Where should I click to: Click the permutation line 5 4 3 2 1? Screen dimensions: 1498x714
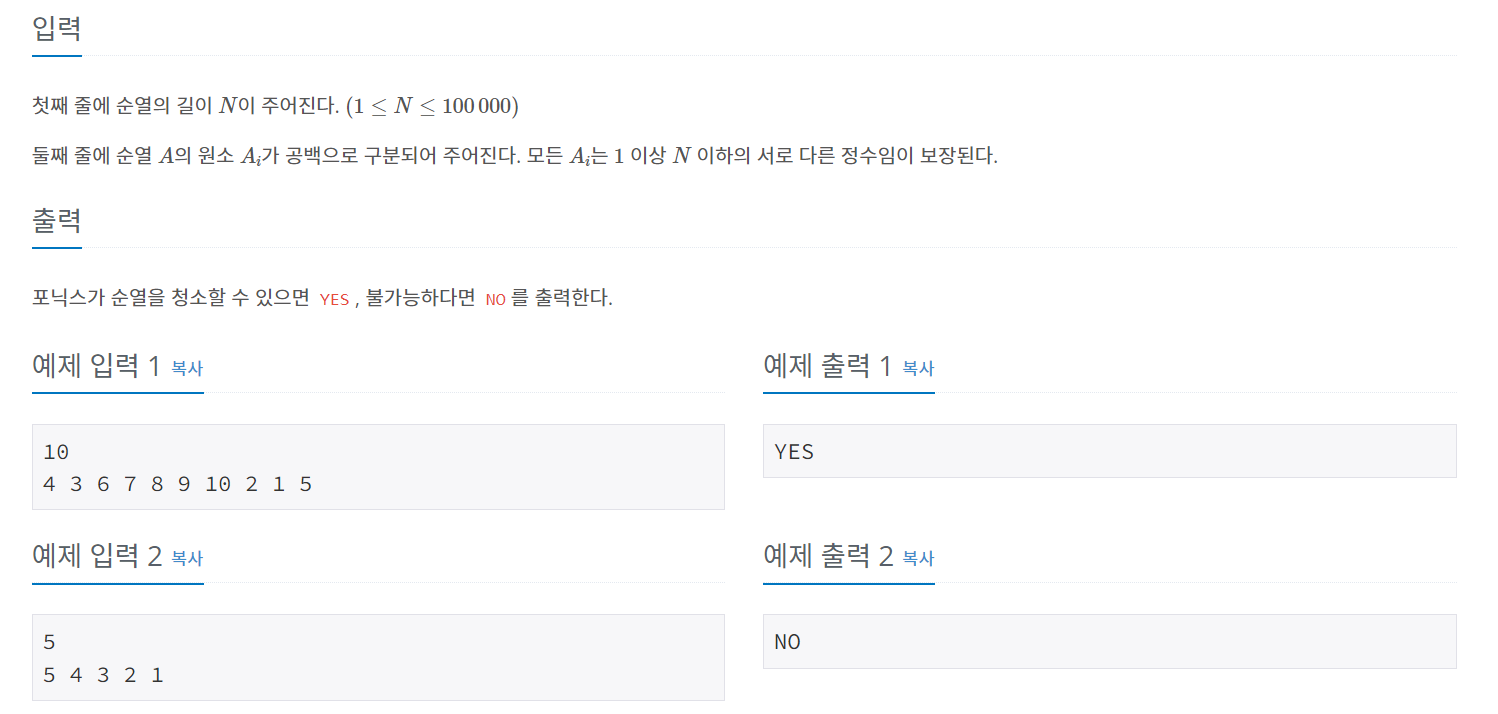103,675
